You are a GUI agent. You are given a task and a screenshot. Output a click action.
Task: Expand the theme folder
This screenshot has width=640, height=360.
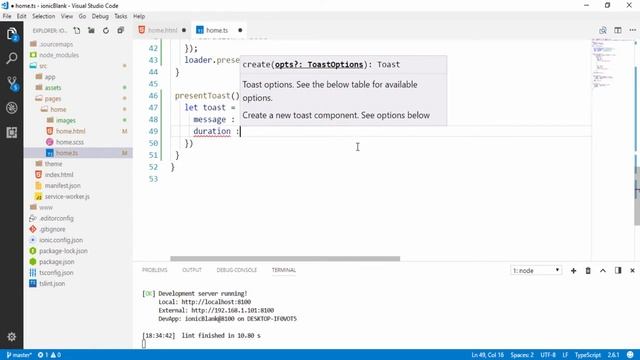click(x=53, y=164)
